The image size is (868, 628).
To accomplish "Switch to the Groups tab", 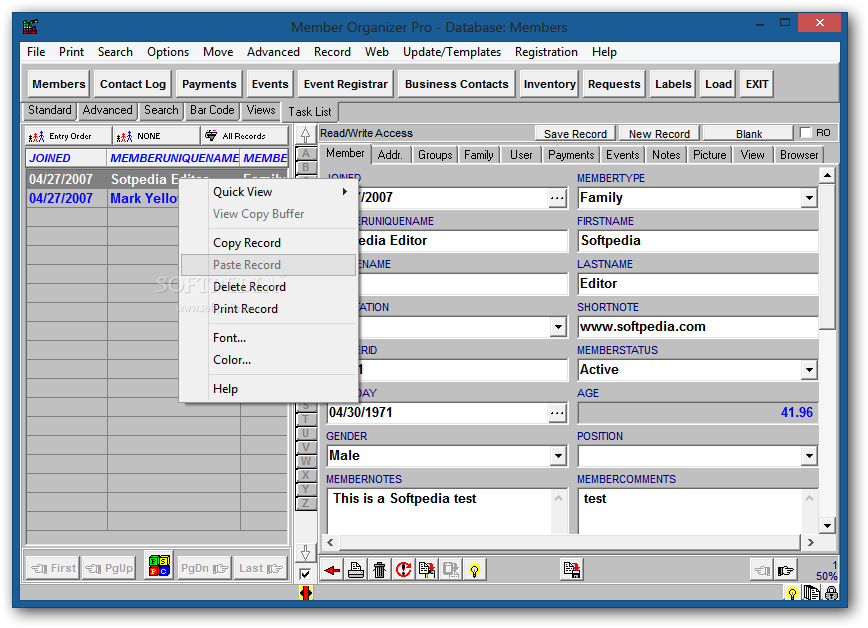I will point(435,155).
